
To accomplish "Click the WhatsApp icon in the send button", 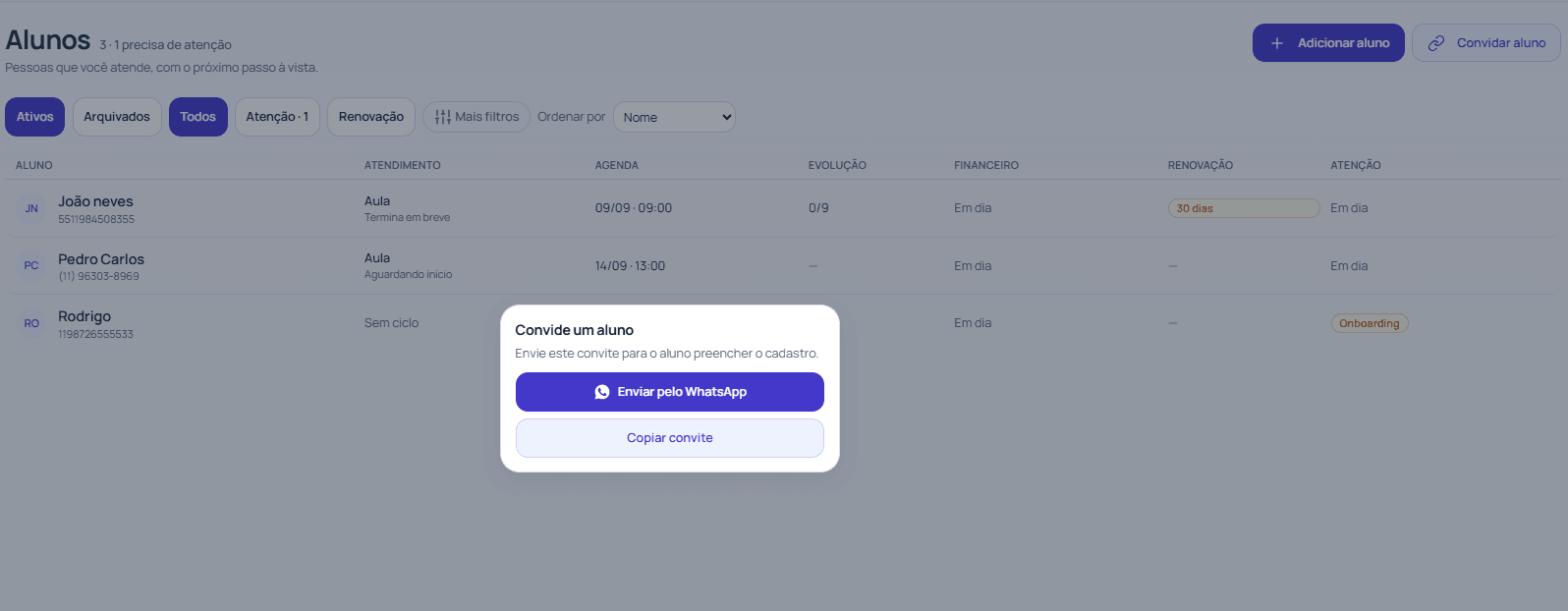I will (602, 392).
